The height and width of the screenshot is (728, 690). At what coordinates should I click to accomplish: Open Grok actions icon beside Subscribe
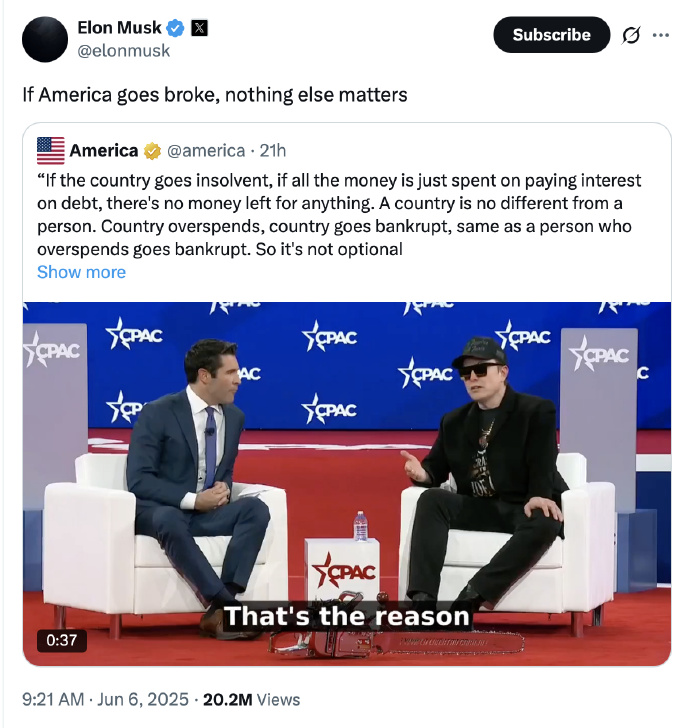631,35
